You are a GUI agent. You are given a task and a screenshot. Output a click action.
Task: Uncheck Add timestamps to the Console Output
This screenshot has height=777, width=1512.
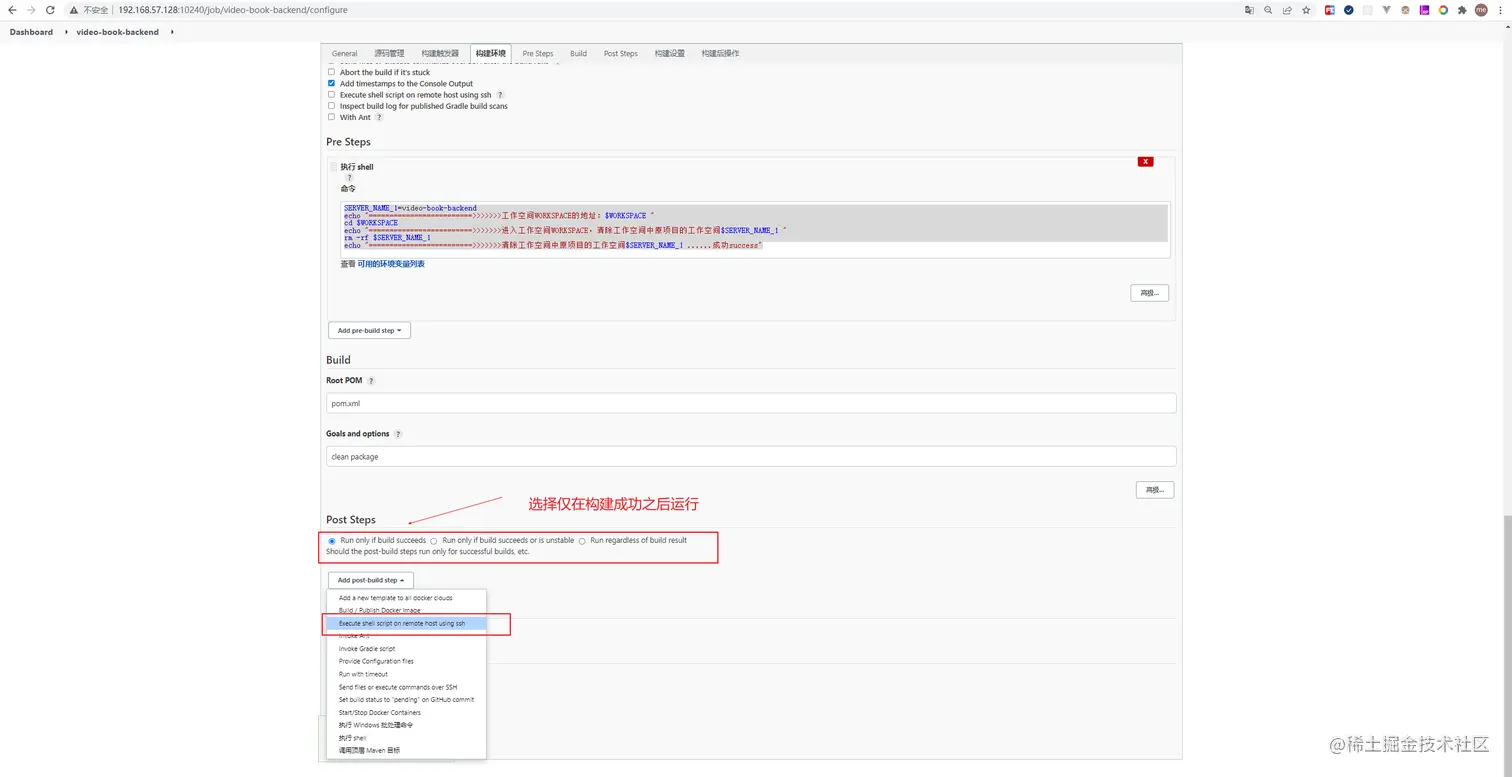point(332,84)
